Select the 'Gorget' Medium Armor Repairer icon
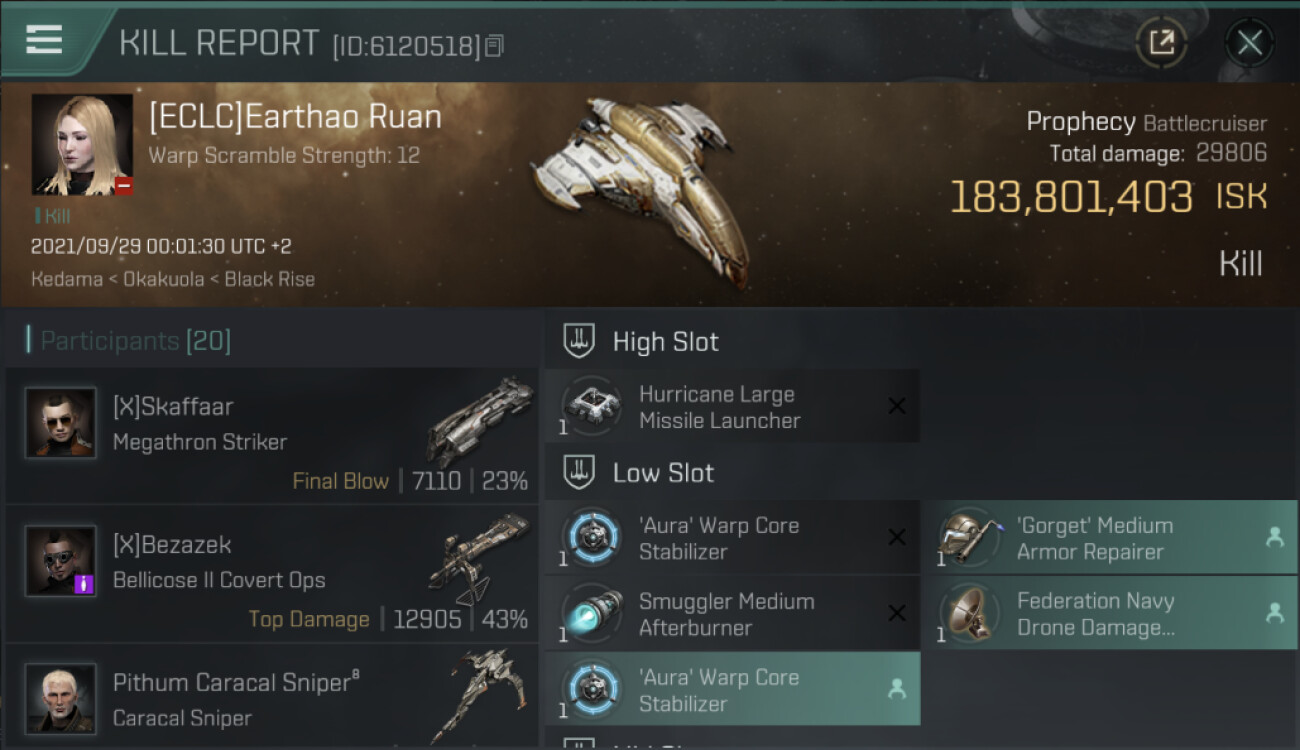1300x750 pixels. coord(969,538)
